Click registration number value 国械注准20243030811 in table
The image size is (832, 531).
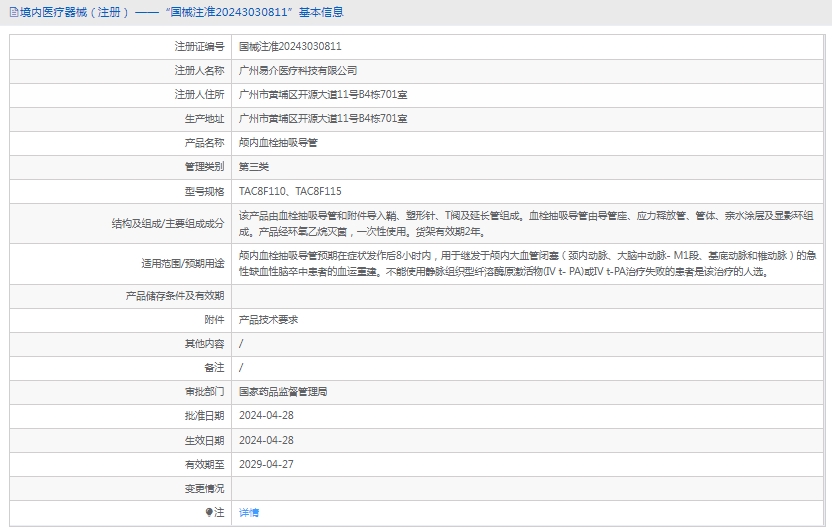coord(290,46)
